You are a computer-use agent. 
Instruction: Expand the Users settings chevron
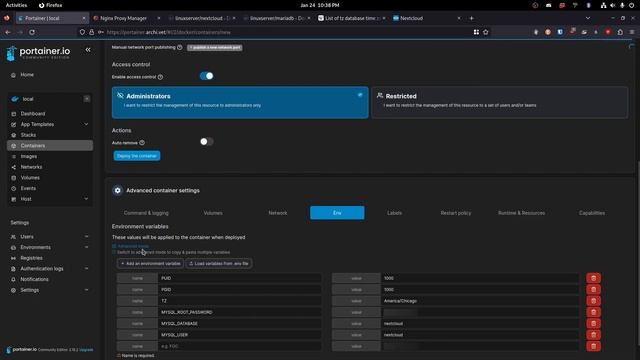86,236
